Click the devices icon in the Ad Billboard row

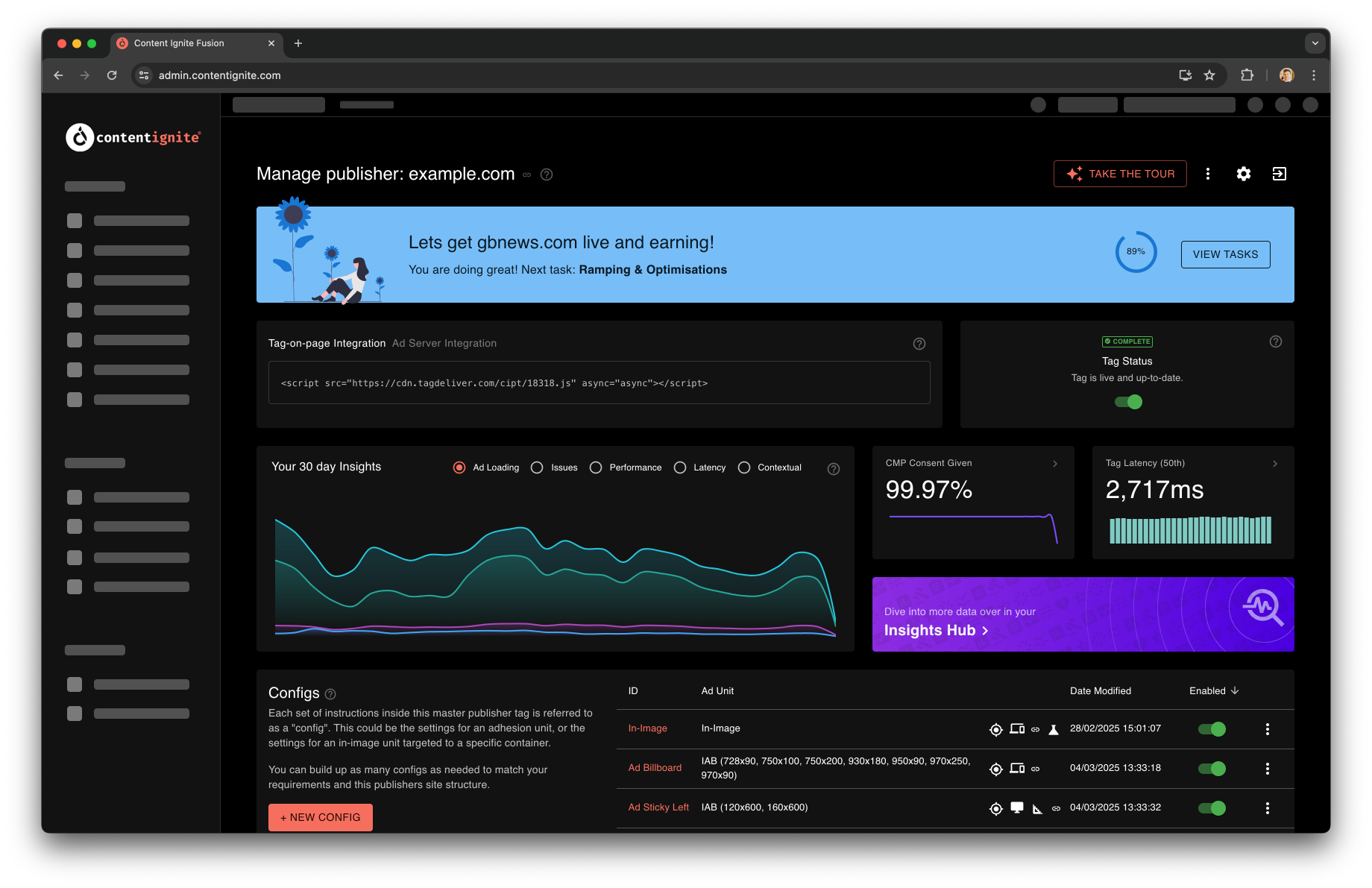point(1017,768)
